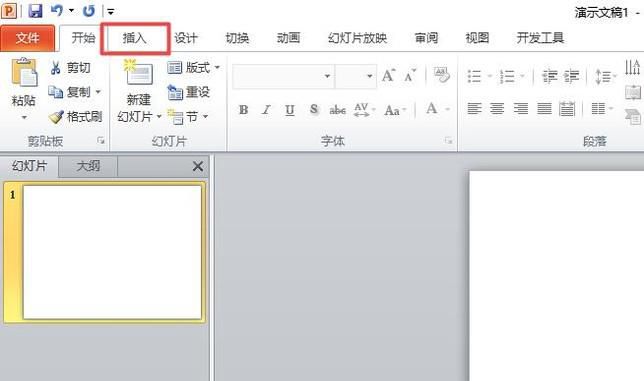Switch to the 切换 (Transitions) tab
Screen dimensions: 644x381
click(x=237, y=38)
